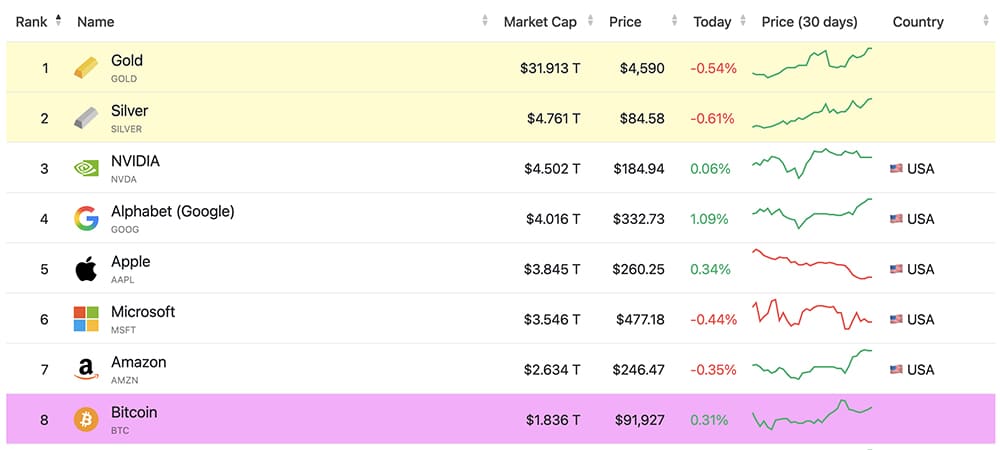Click the Silver bar icon
This screenshot has height=450, width=1000.
[87, 119]
